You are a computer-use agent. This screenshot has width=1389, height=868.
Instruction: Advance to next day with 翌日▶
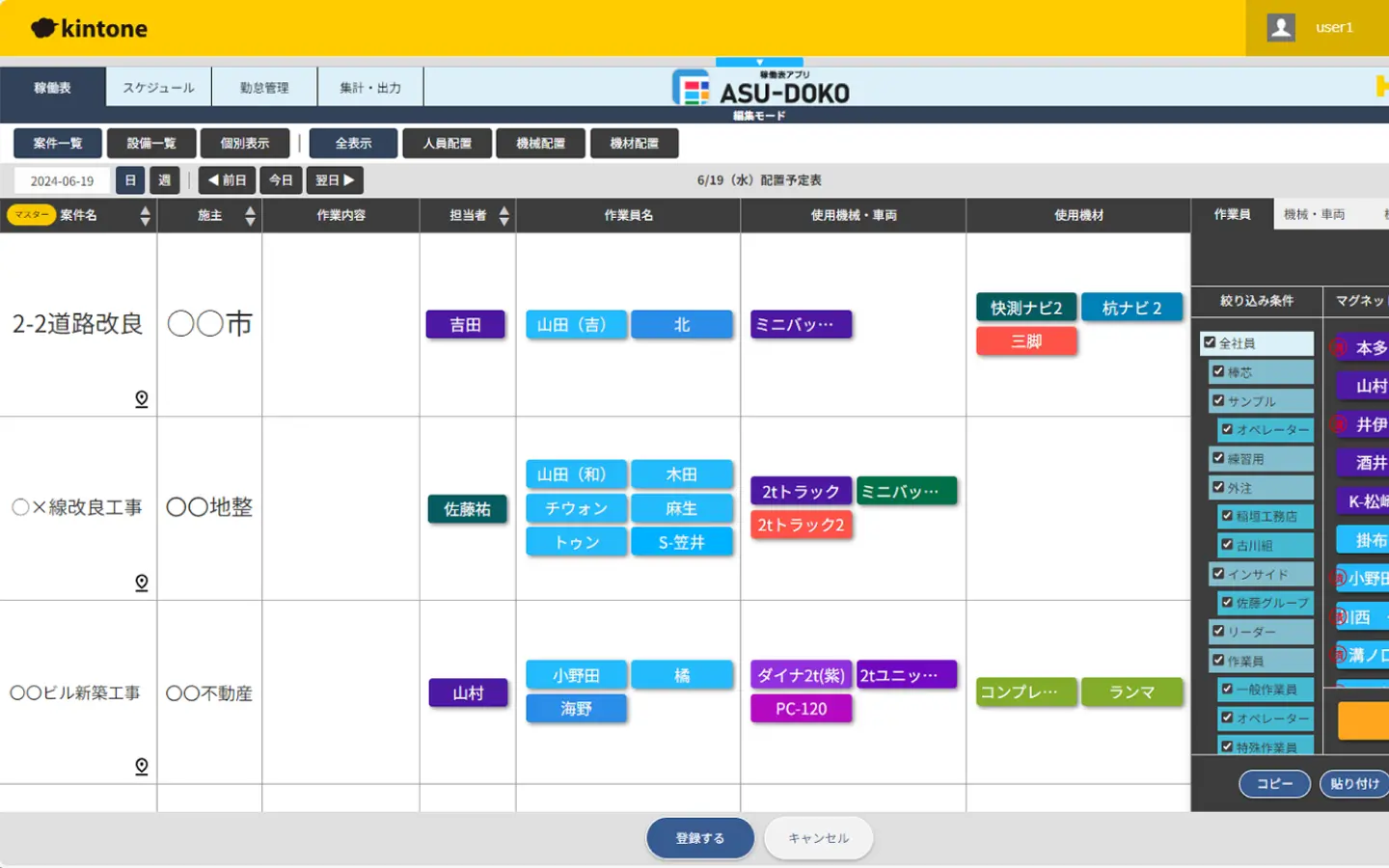335,180
